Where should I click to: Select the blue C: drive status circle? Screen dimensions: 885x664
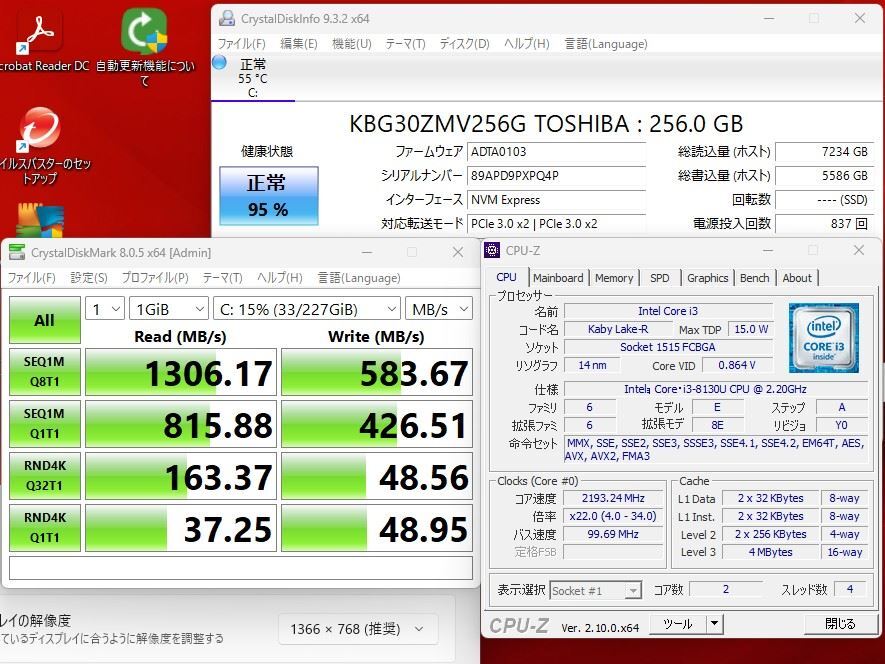point(219,62)
